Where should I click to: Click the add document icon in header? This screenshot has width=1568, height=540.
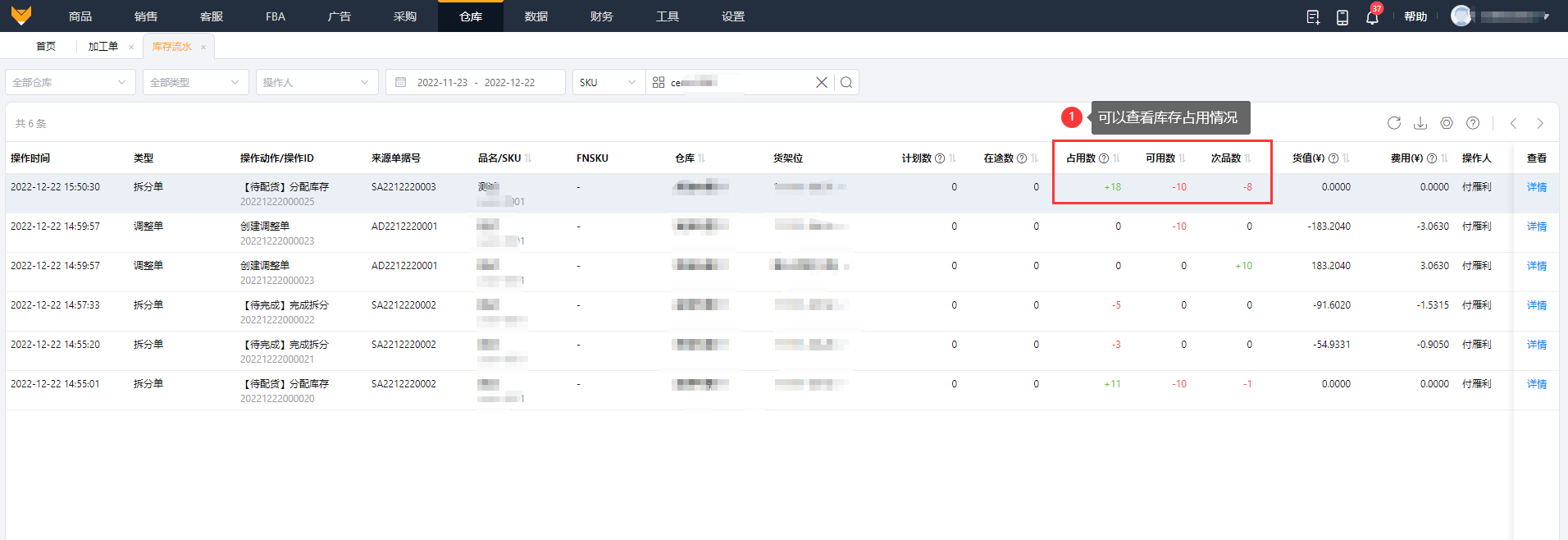point(1313,17)
